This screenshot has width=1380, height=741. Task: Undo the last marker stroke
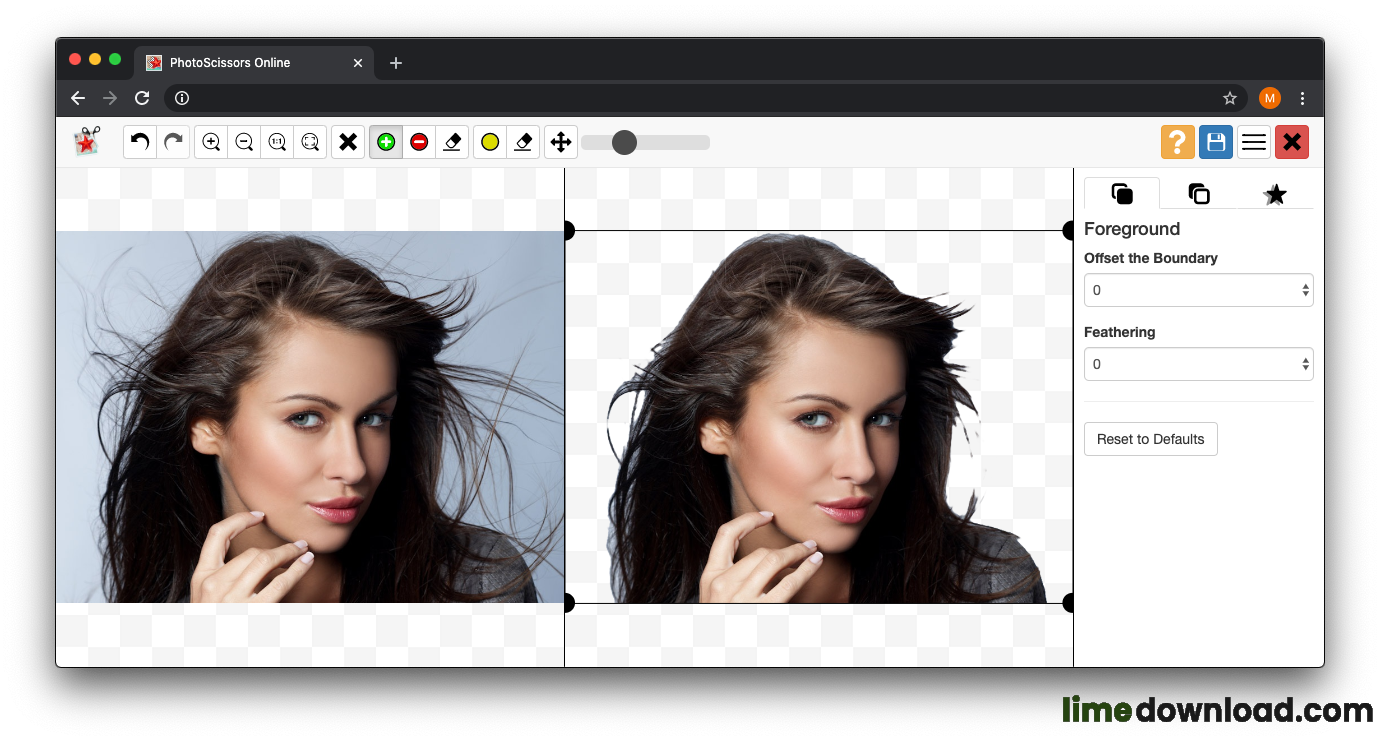point(139,142)
